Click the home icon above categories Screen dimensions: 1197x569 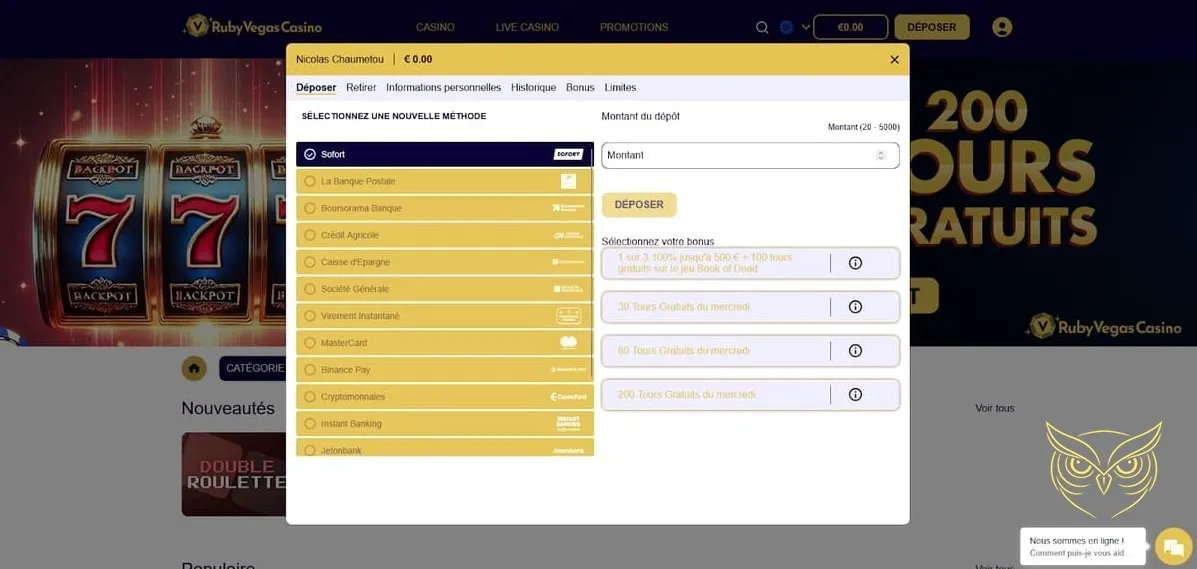pyautogui.click(x=194, y=368)
